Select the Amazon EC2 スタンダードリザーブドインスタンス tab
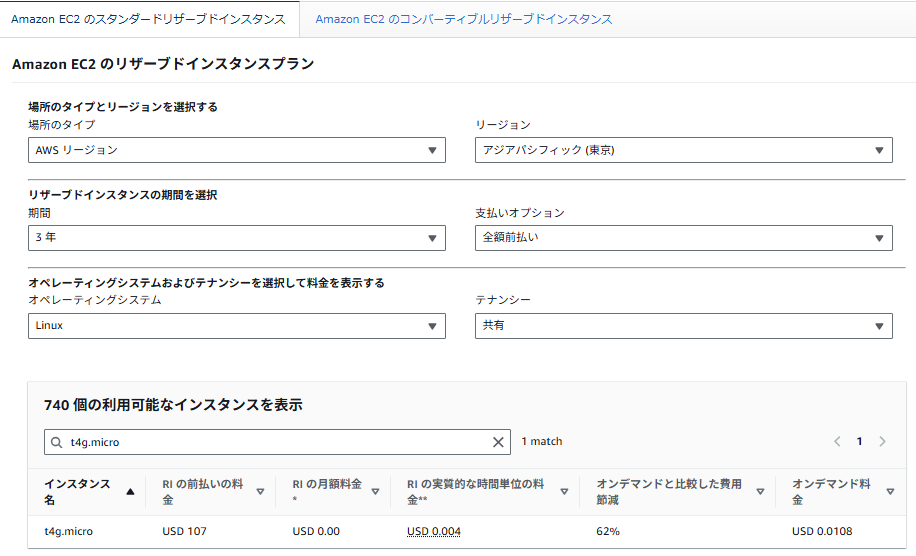 click(148, 19)
